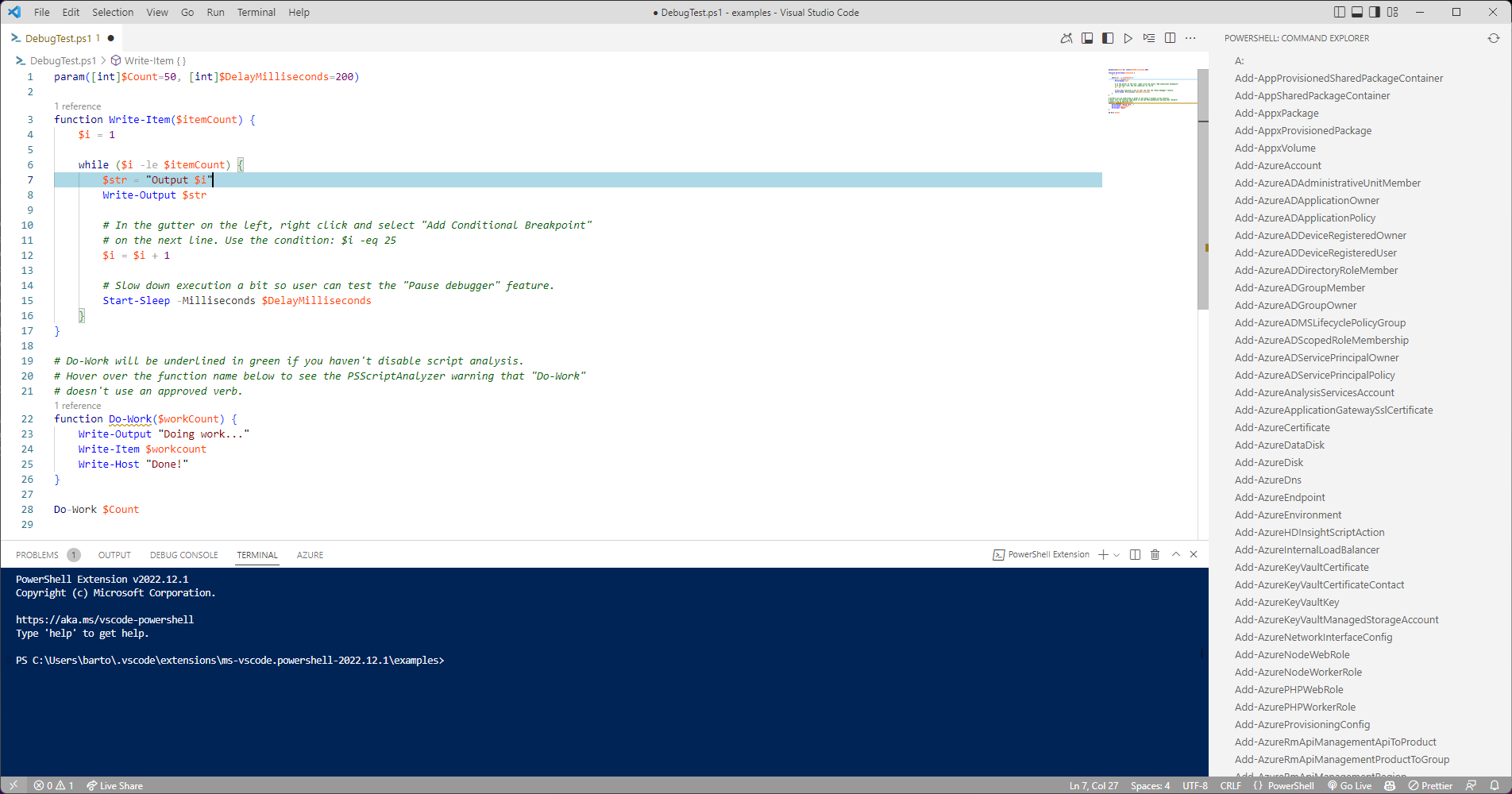This screenshot has height=794, width=1512.
Task: Run the PowerShell script with play icon
Action: [x=1128, y=38]
